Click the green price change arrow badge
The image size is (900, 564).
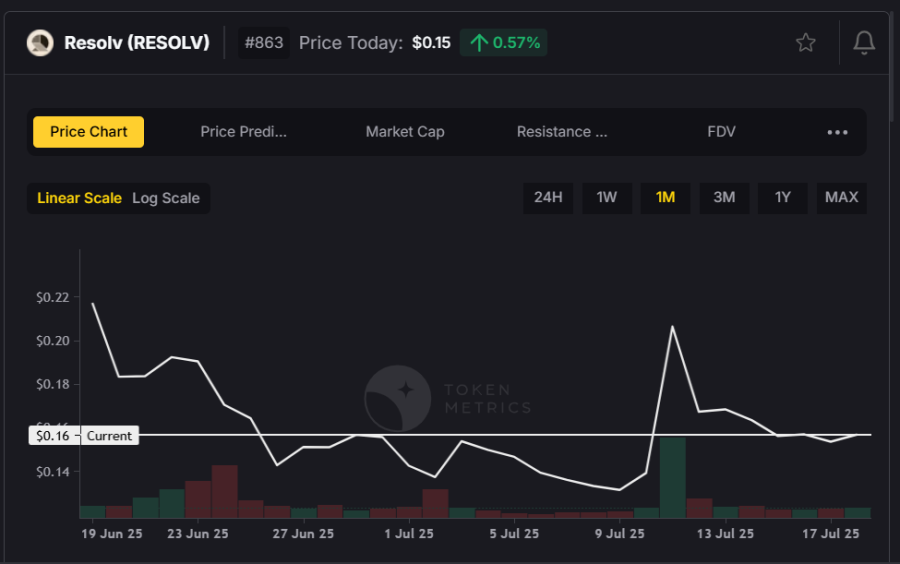point(504,43)
